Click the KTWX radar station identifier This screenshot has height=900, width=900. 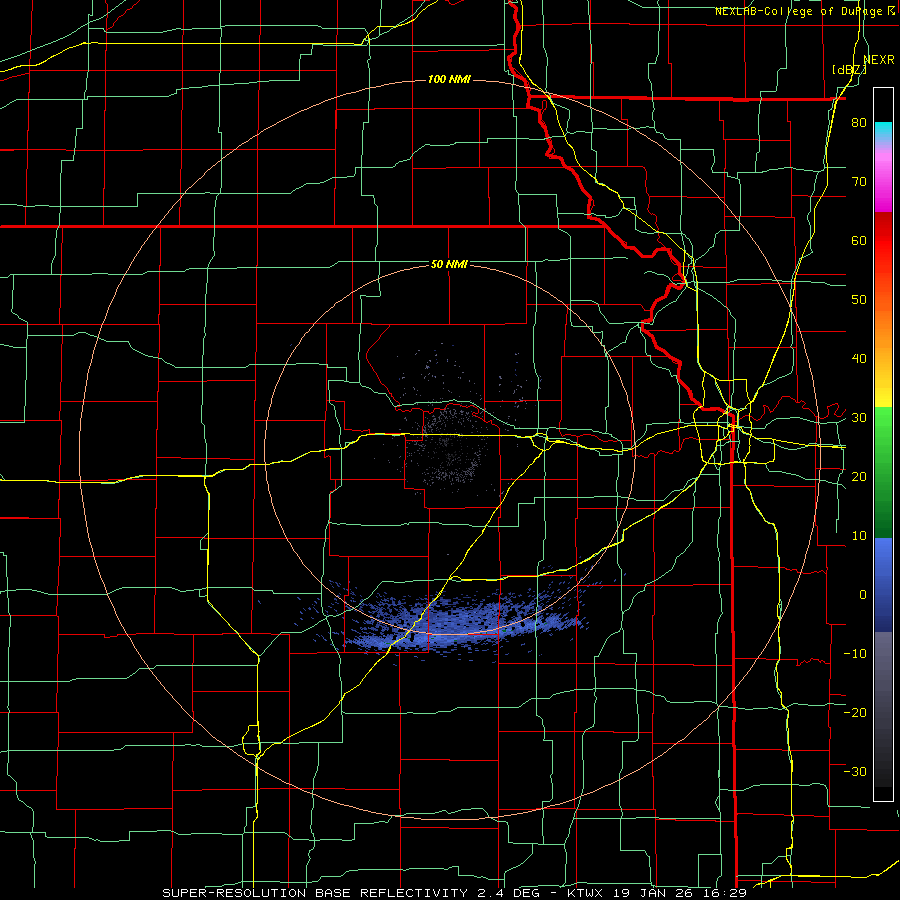pyautogui.click(x=585, y=893)
